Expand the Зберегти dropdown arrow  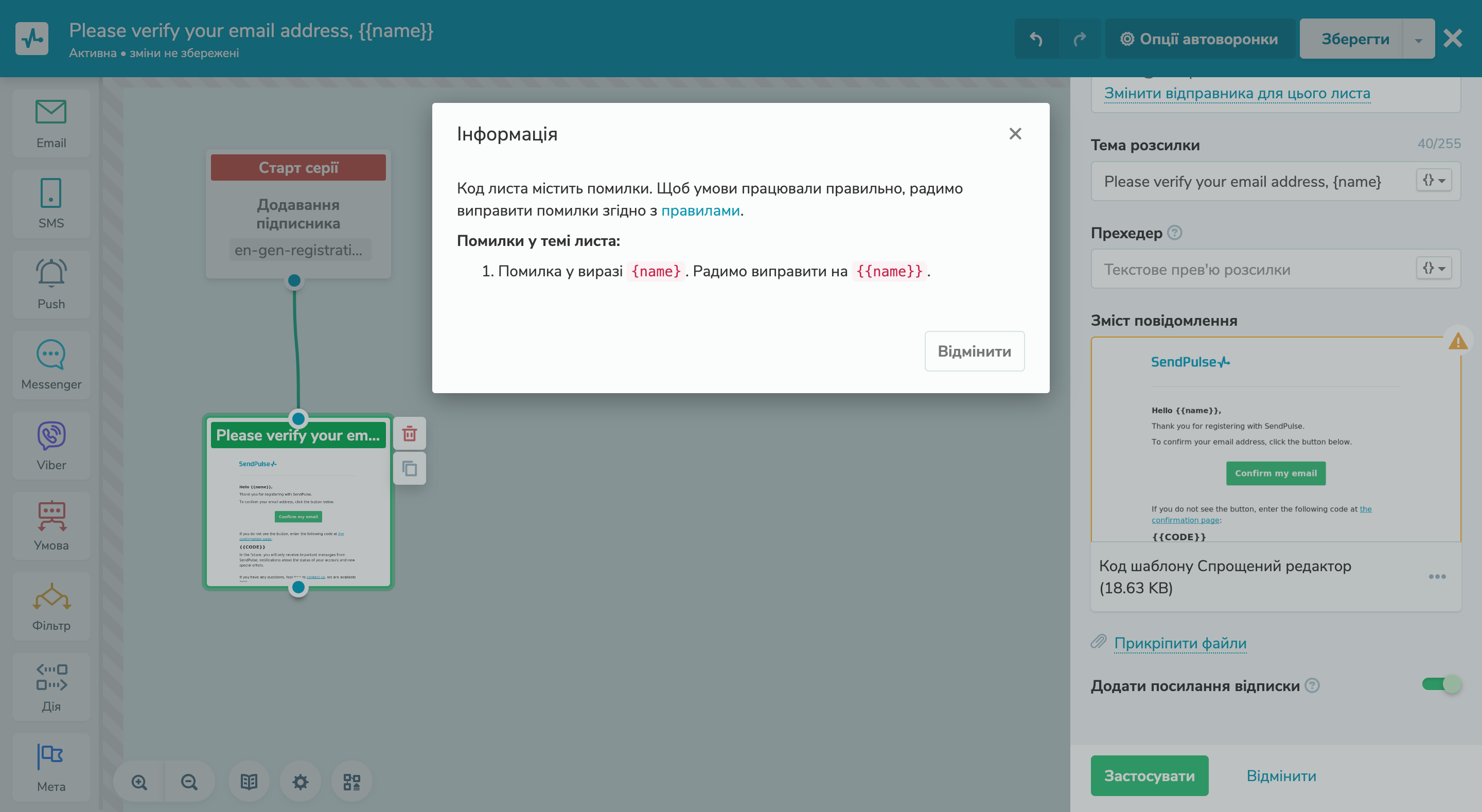click(1418, 39)
